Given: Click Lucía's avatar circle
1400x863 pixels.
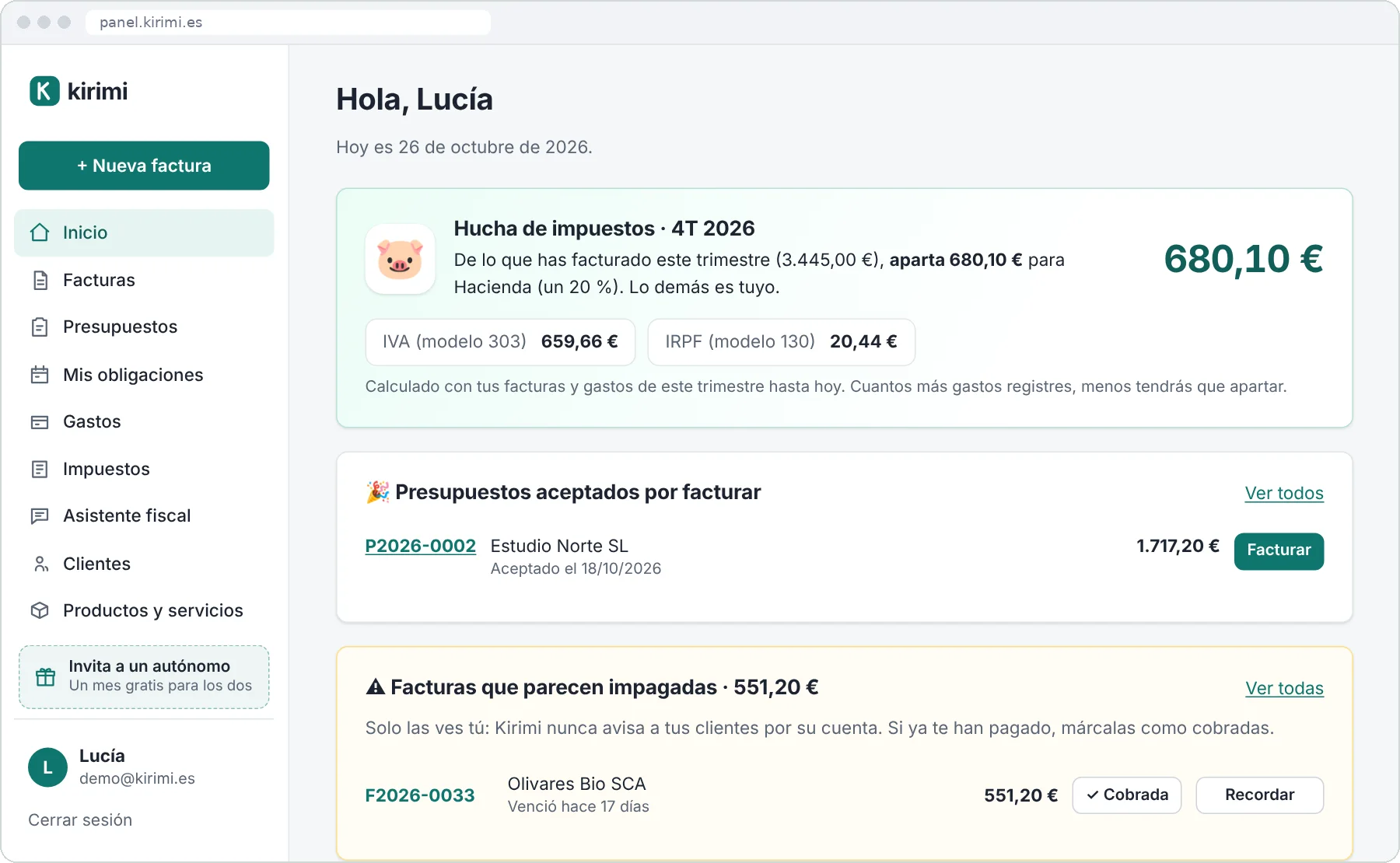Looking at the screenshot, I should point(47,767).
